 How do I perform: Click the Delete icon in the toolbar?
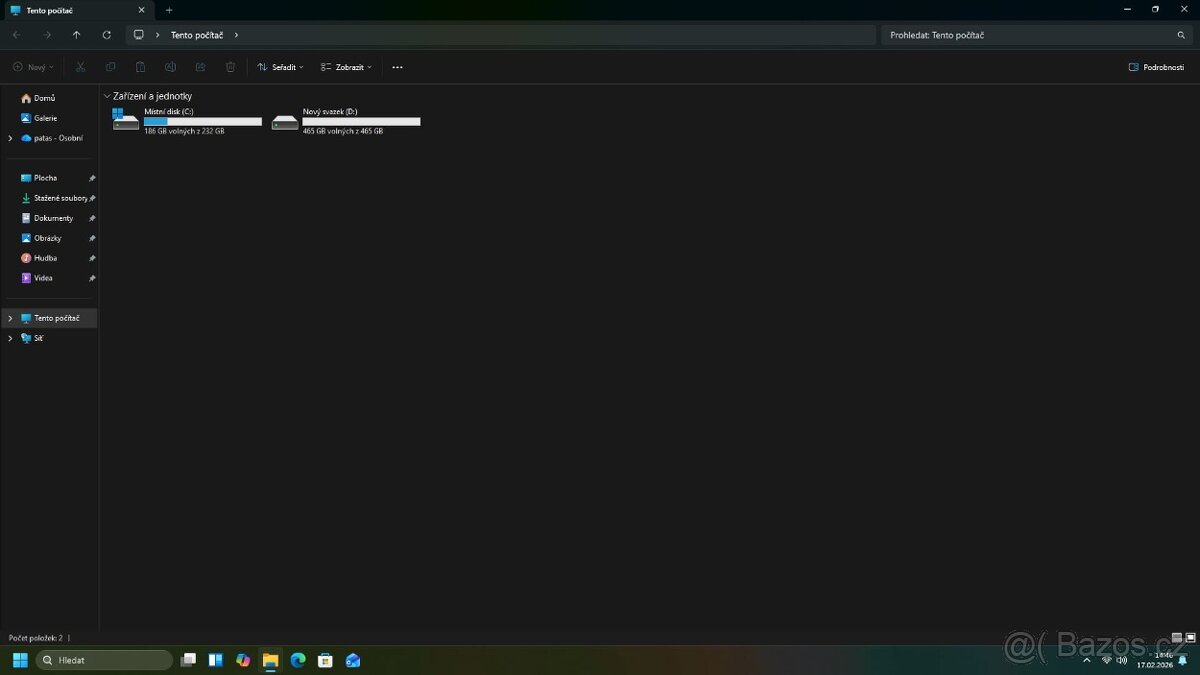(230, 67)
